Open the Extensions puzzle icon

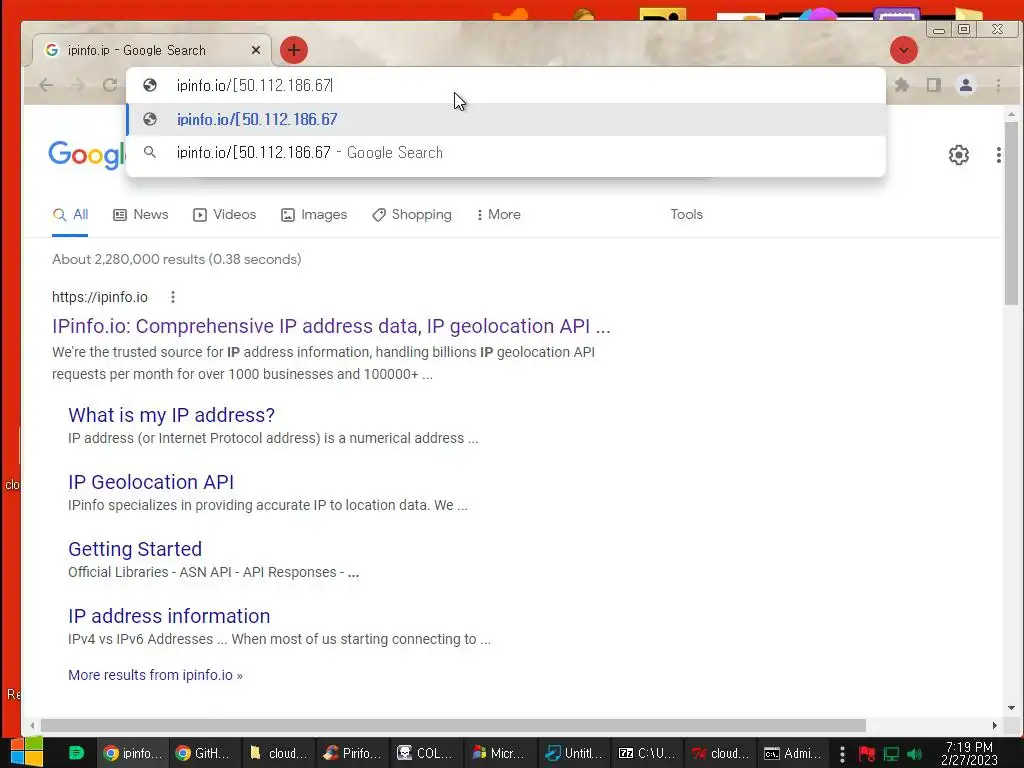902,85
